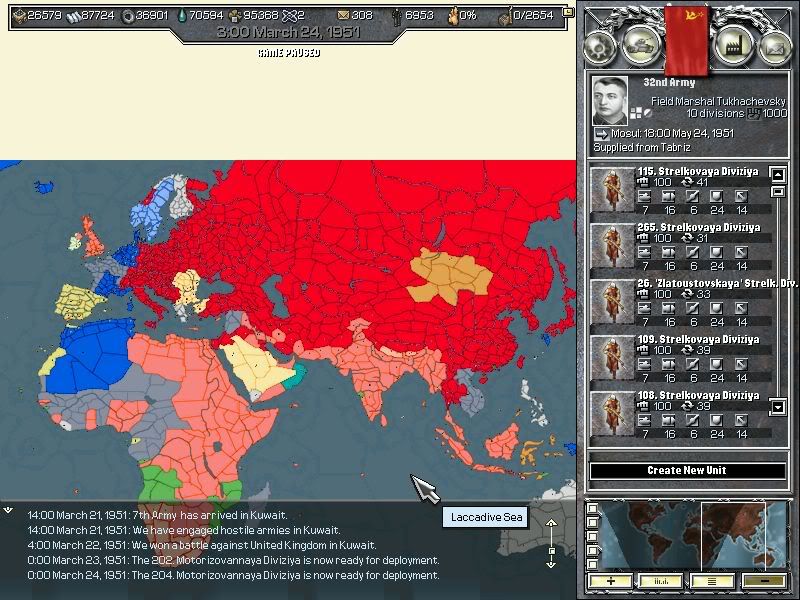800x600 pixels.
Task: Click the industrial capacity fan icon
Action: click(x=235, y=16)
